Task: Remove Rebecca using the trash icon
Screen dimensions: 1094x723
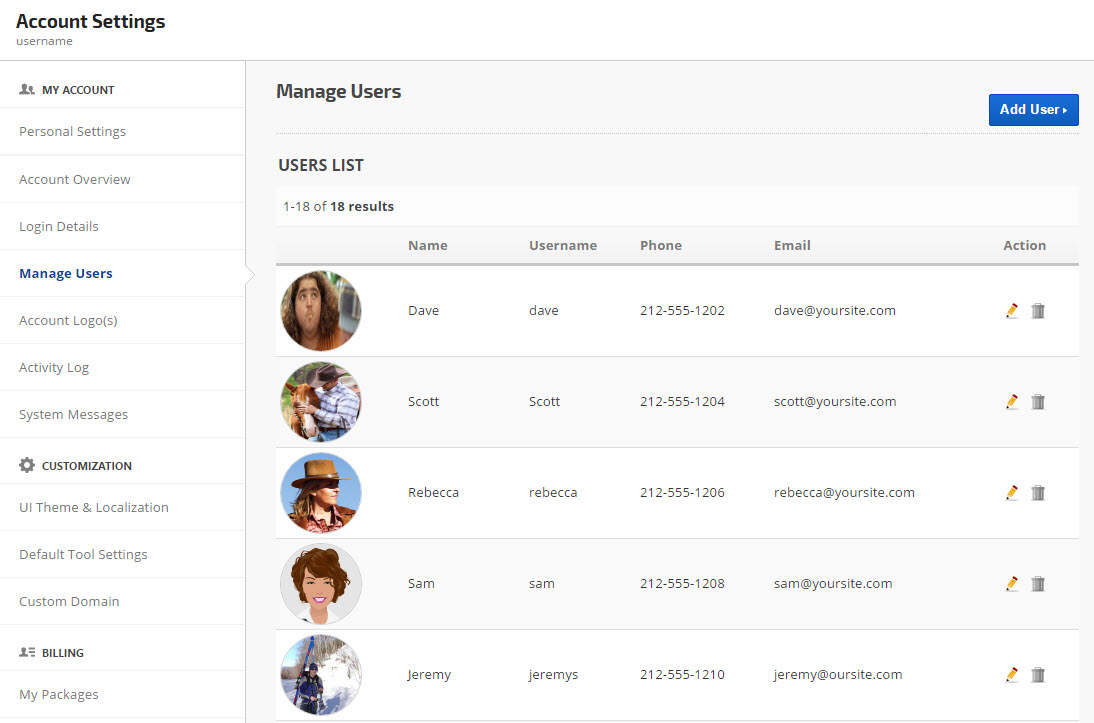Action: point(1038,493)
